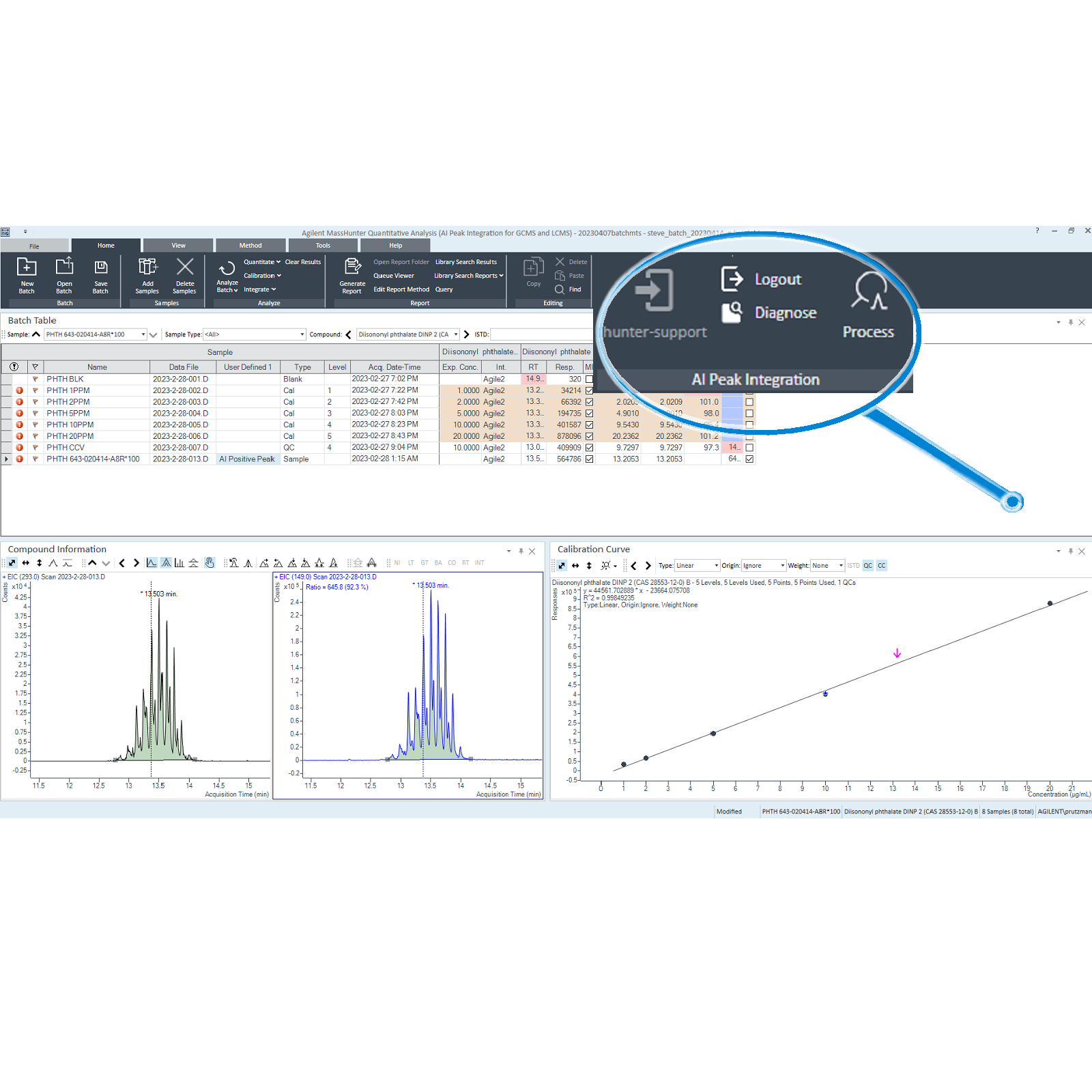Viewport: 1092px width, 1092px height.
Task: Click the ISTD input field
Action: (542, 334)
